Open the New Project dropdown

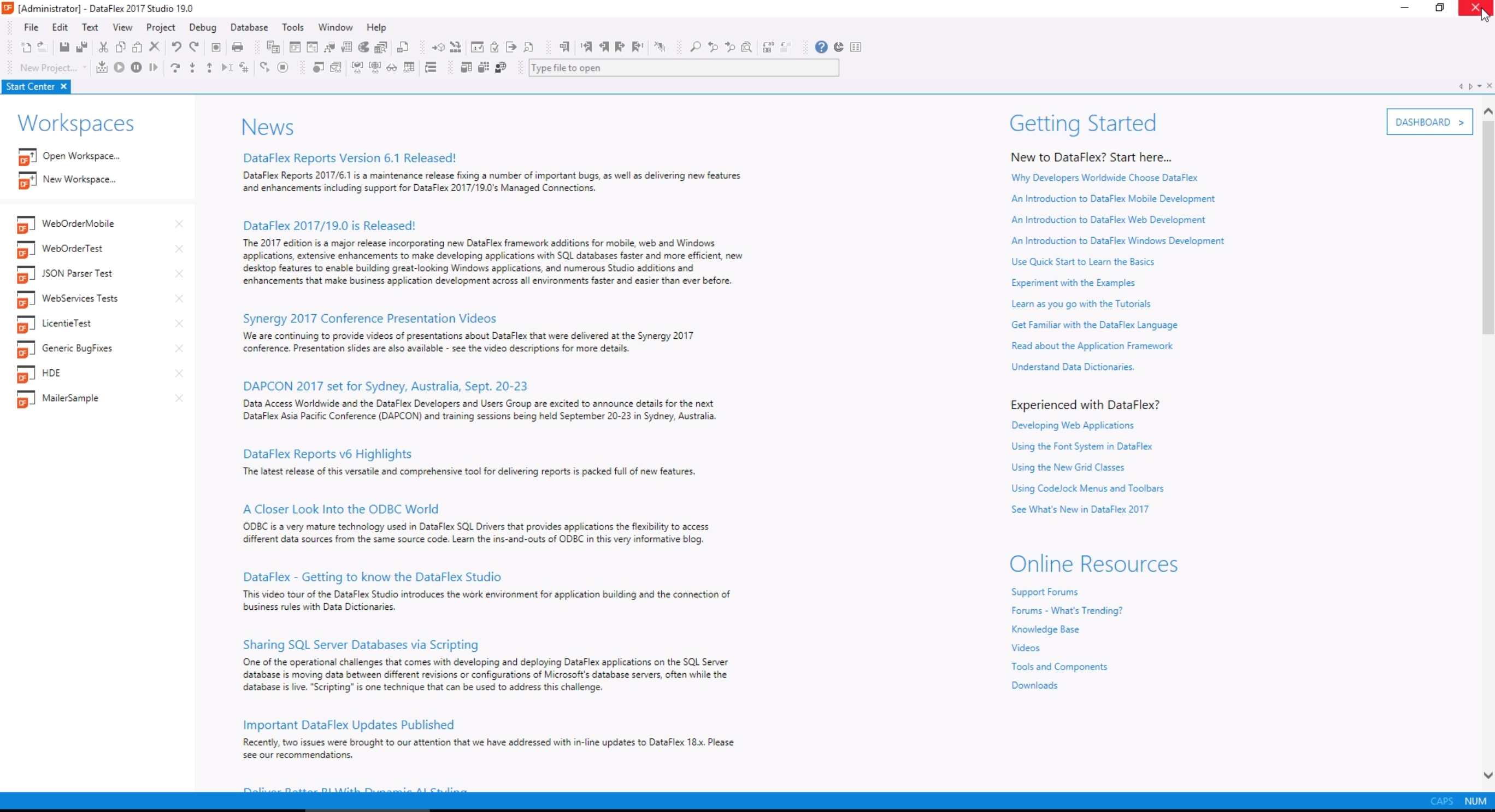84,67
